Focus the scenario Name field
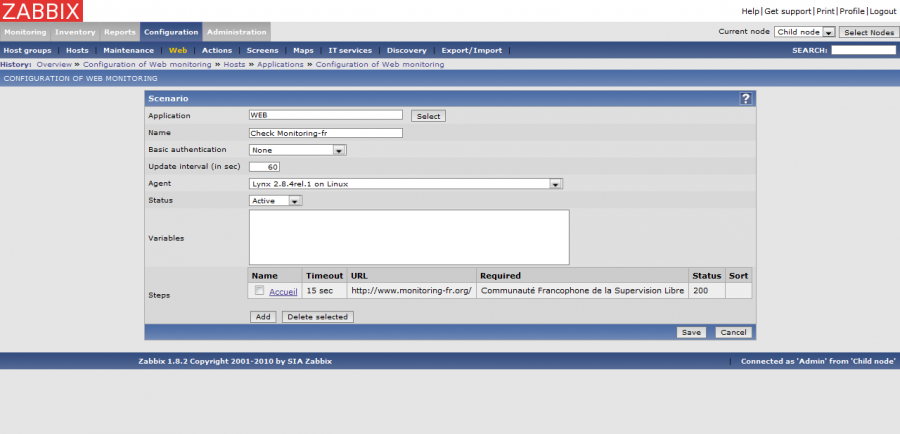 click(x=326, y=133)
